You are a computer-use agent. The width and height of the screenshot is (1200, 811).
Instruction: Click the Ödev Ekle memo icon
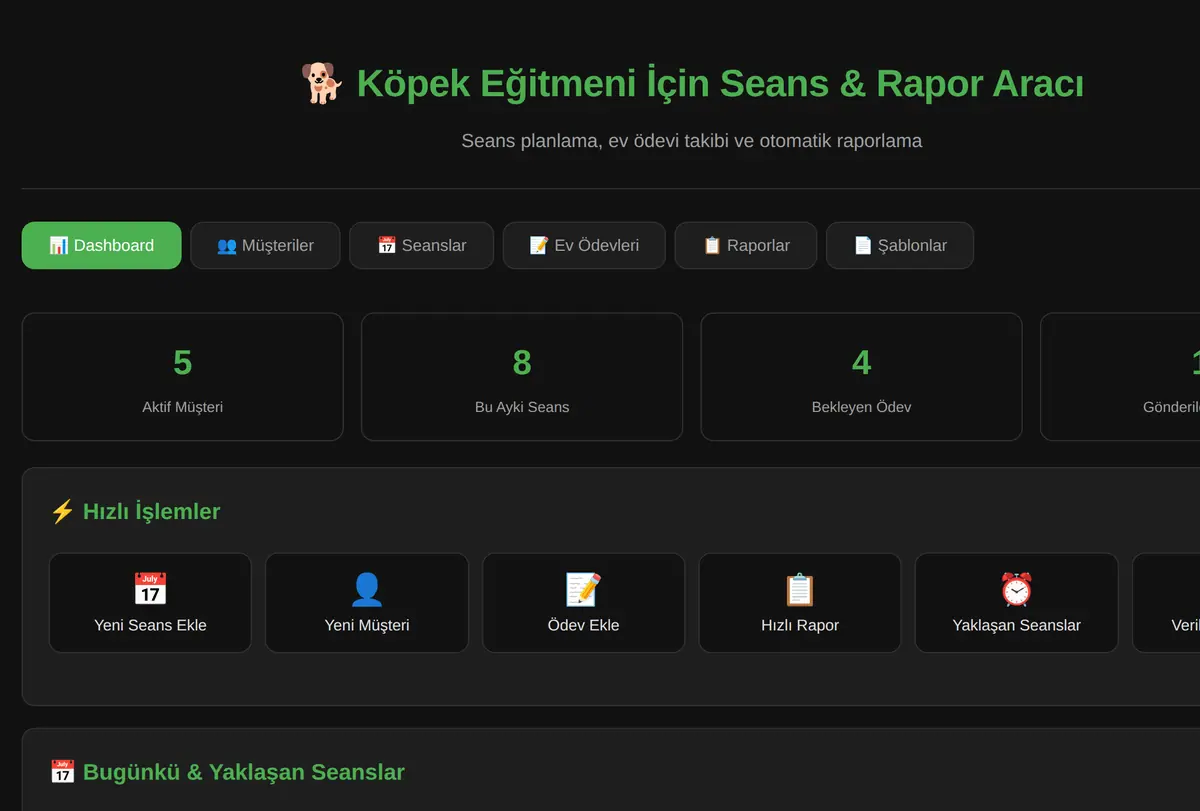(583, 589)
